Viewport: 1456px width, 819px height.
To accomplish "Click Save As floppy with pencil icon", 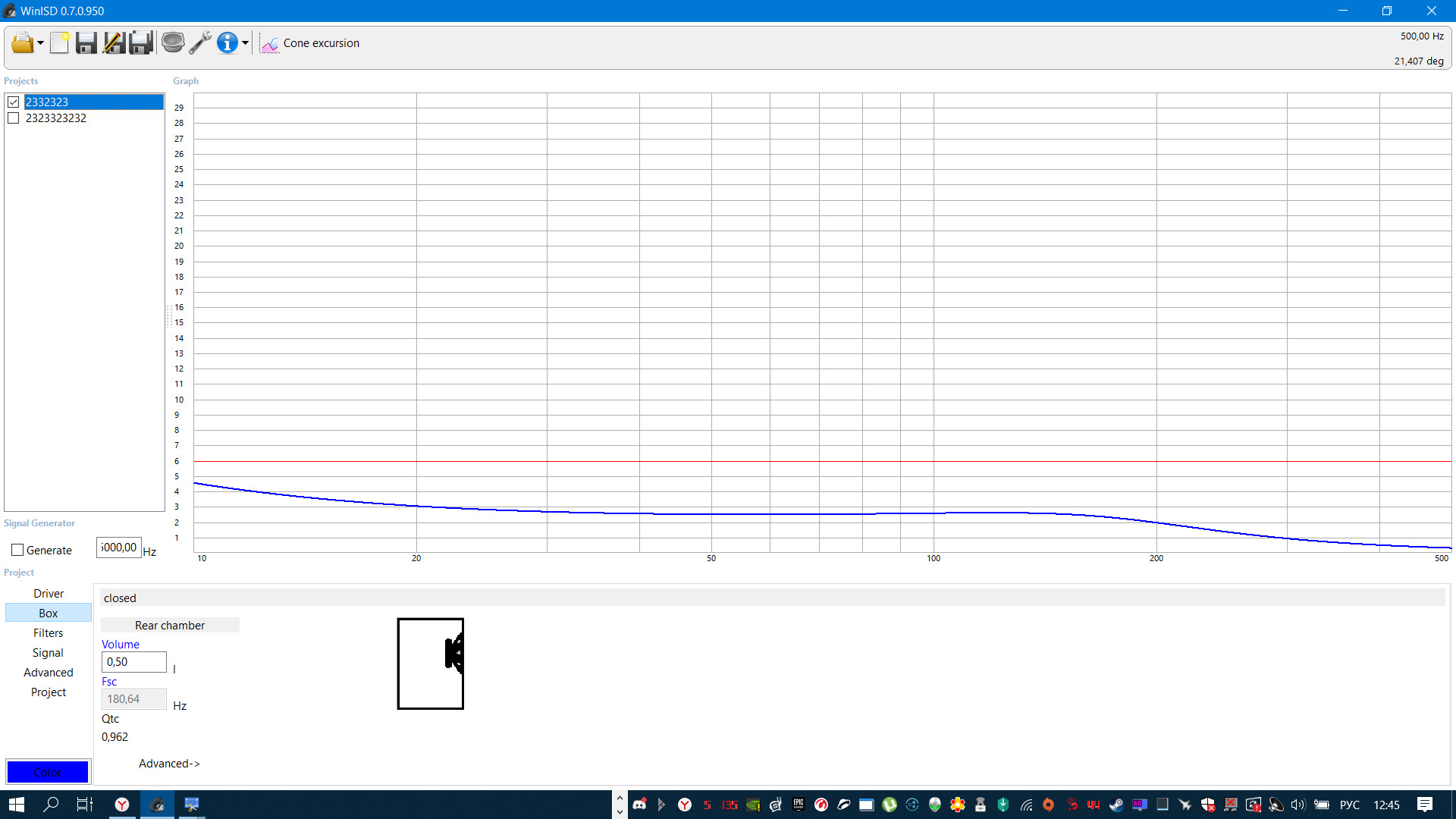I will coord(114,43).
